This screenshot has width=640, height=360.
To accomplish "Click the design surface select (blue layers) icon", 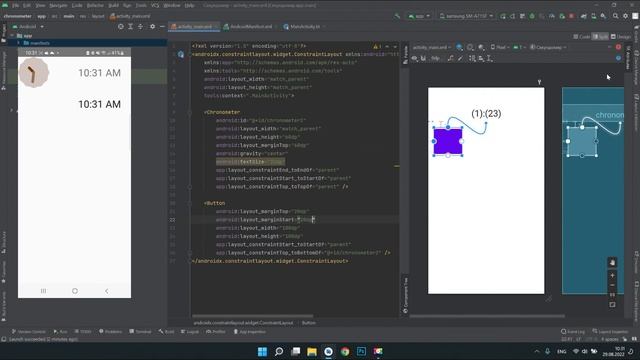I will coord(460,47).
